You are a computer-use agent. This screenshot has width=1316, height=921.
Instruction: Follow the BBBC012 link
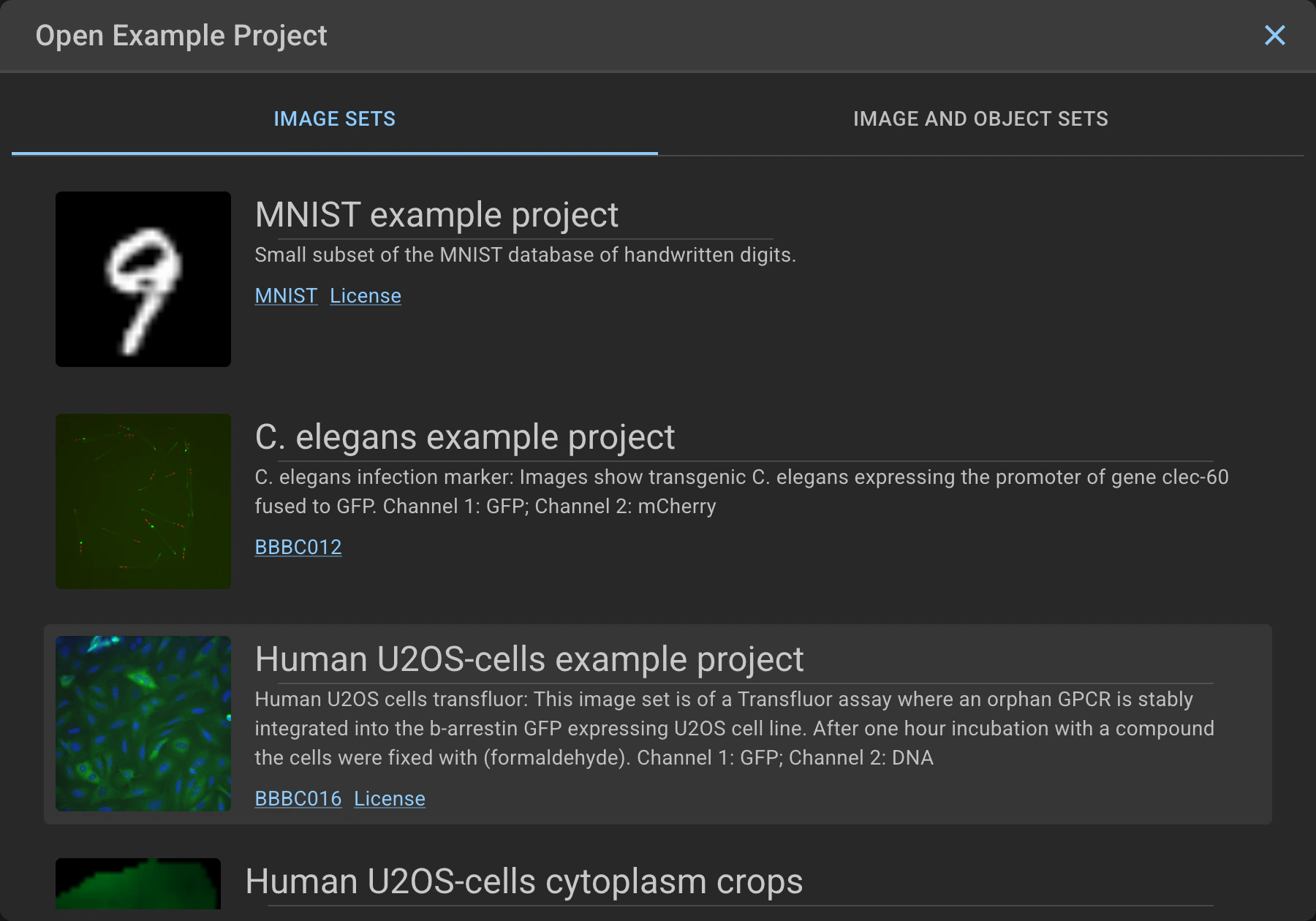pos(298,547)
